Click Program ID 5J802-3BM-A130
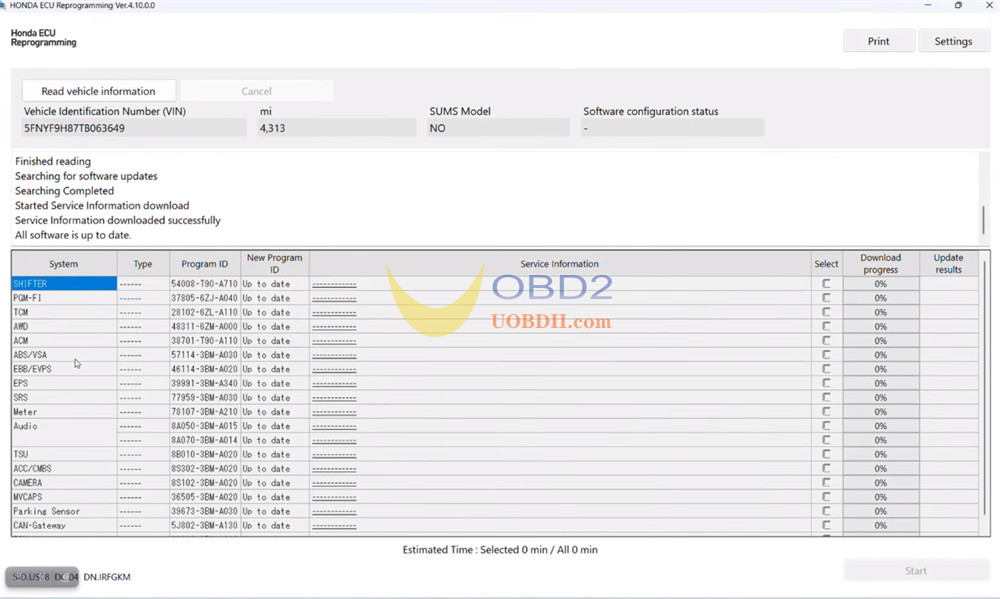The height and width of the screenshot is (599, 1000). coord(204,526)
